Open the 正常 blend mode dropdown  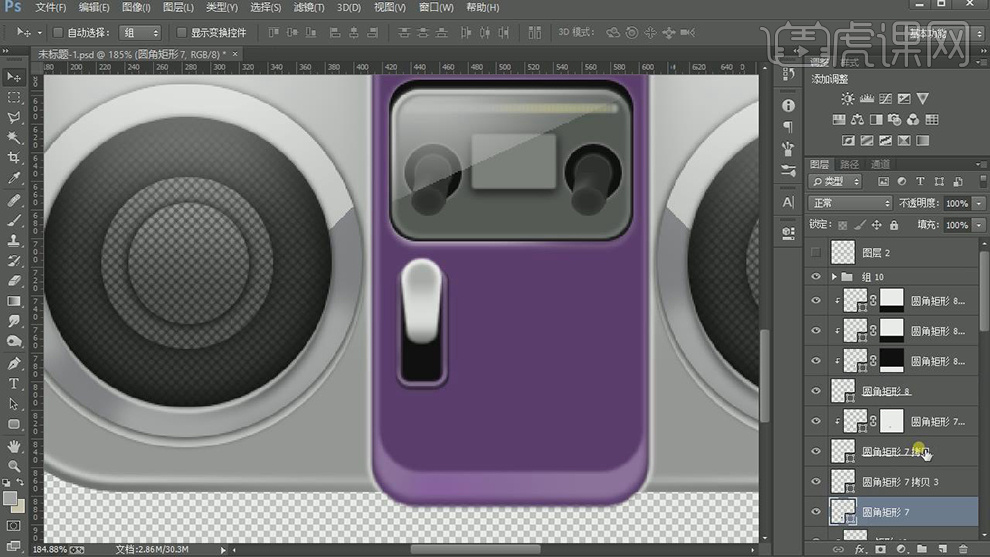tap(849, 203)
